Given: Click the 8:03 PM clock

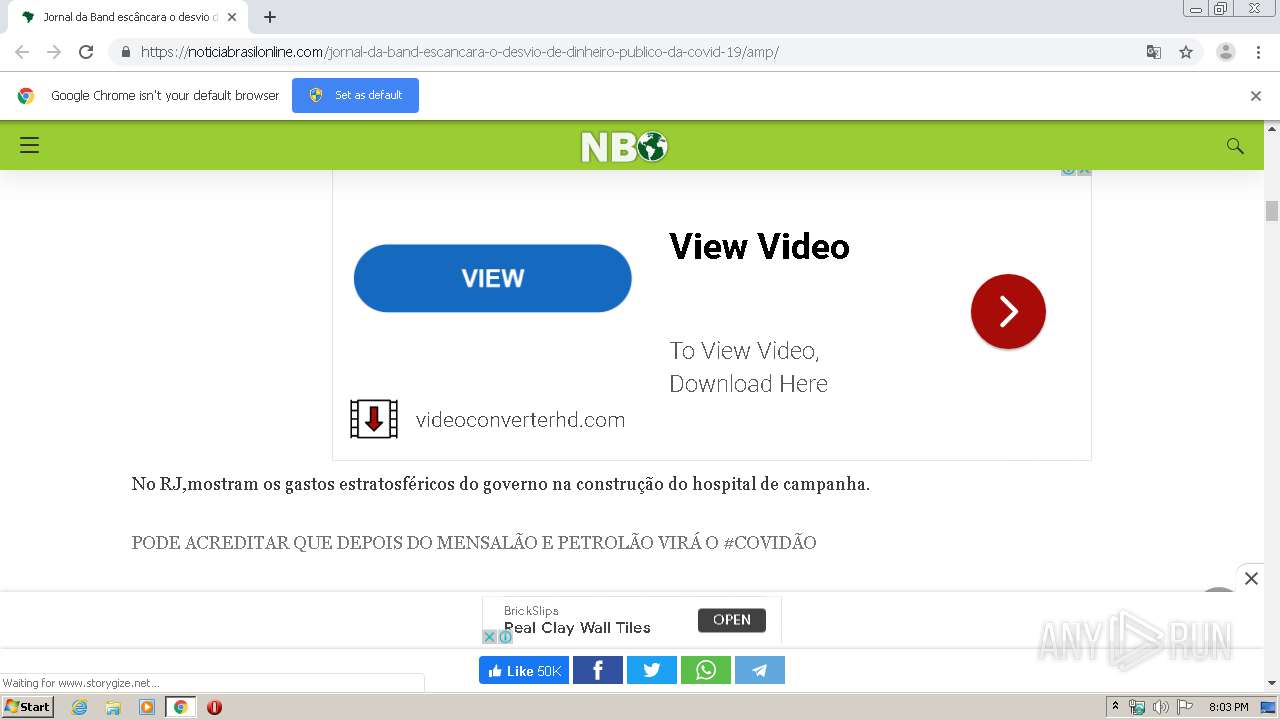Looking at the screenshot, I should 1229,707.
